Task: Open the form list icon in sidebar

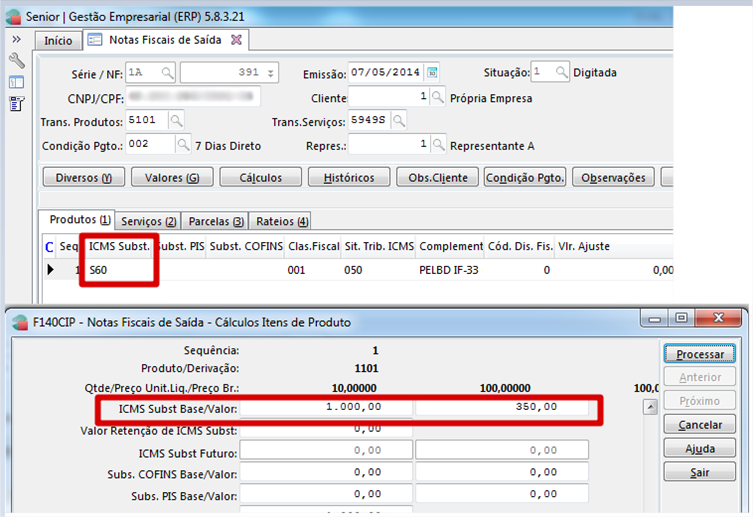Action: click(16, 103)
